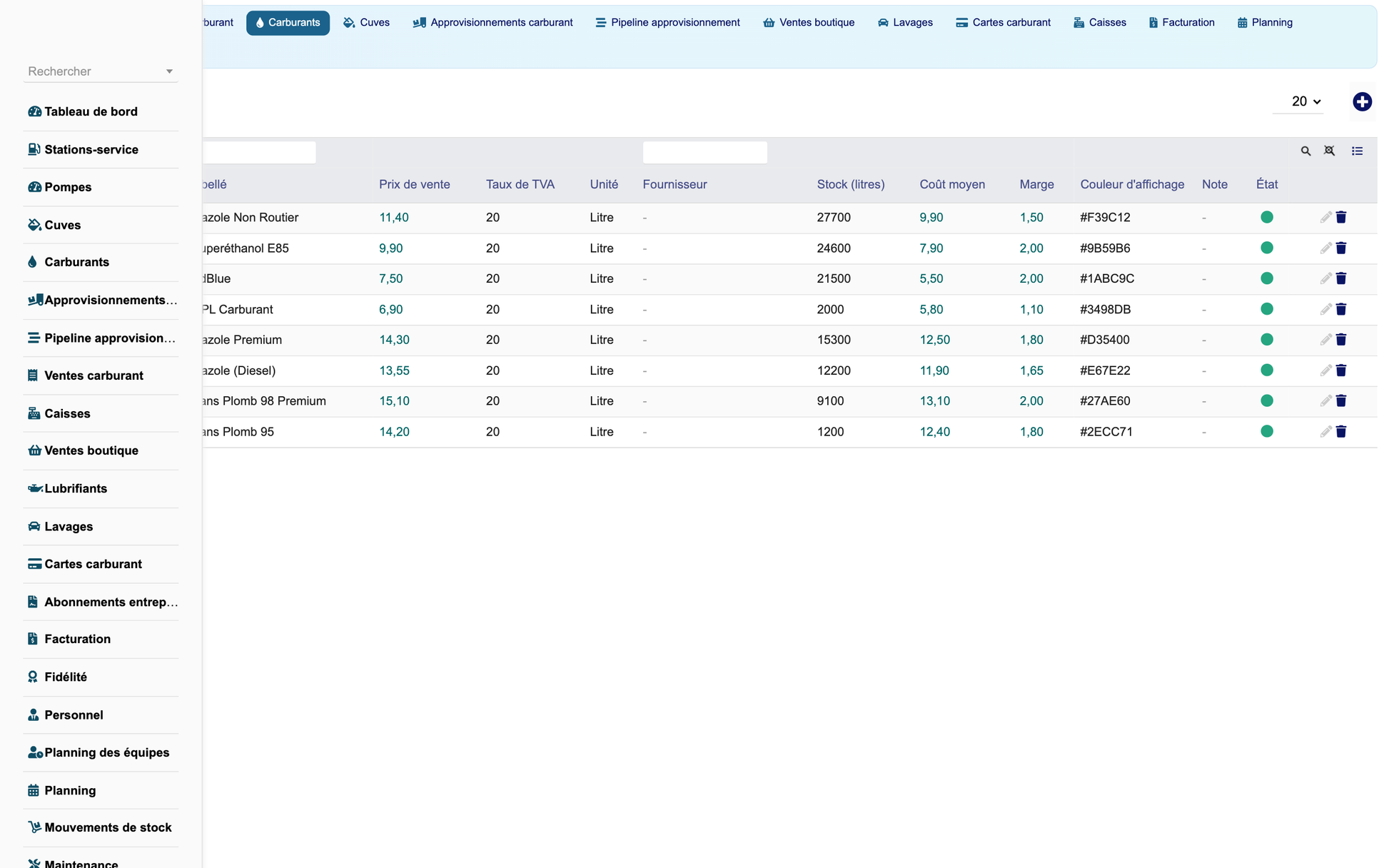
Task: Open the Pipeline approvisionnement tab
Action: point(667,23)
